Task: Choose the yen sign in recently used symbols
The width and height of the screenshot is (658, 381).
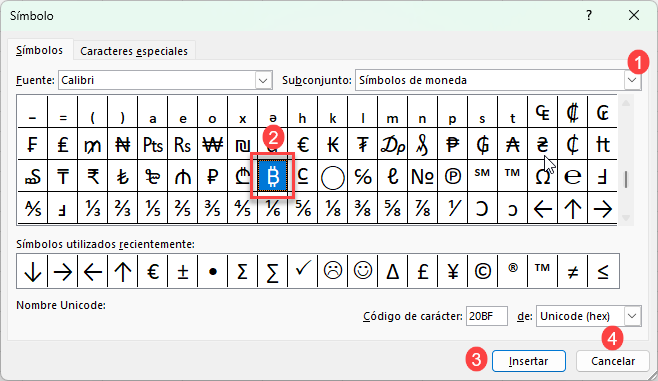Action: (452, 271)
